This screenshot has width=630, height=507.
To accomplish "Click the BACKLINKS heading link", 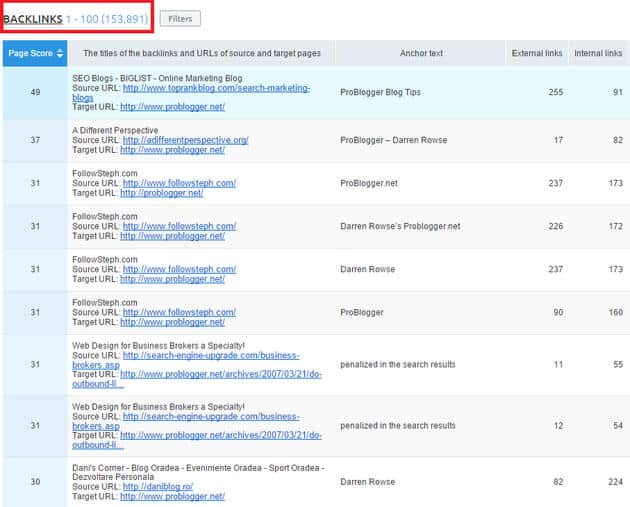I will pyautogui.click(x=33, y=19).
